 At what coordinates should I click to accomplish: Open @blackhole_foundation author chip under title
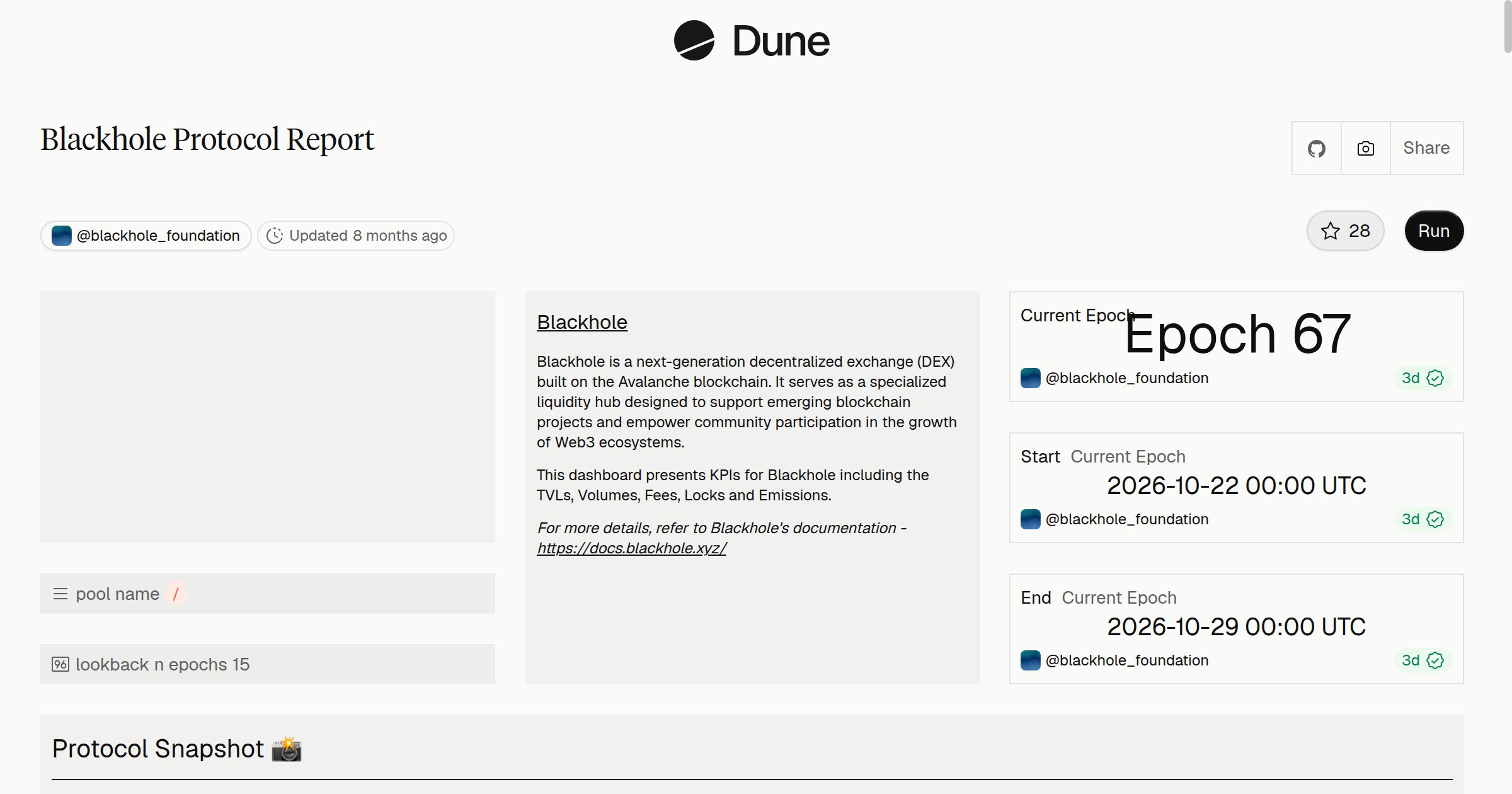pyautogui.click(x=146, y=236)
